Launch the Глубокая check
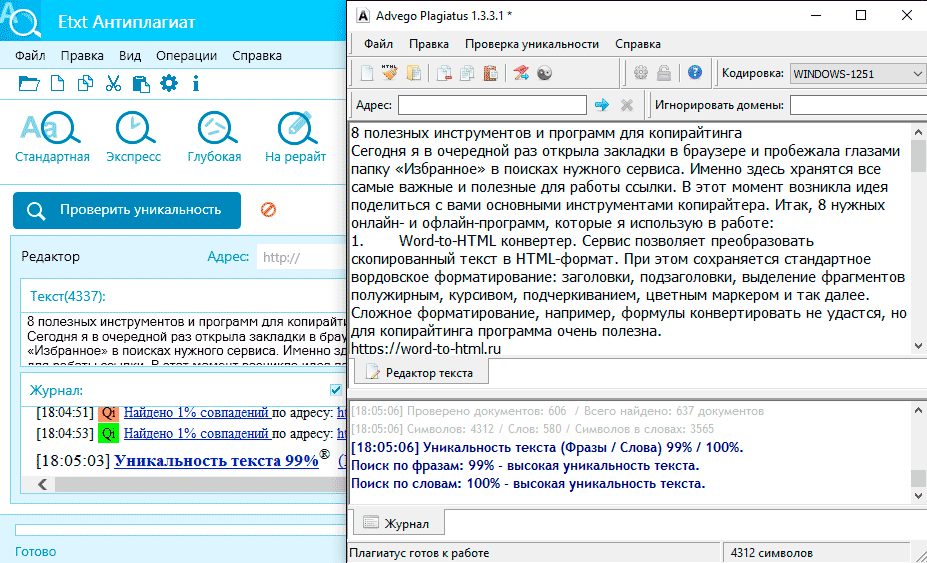 point(215,137)
